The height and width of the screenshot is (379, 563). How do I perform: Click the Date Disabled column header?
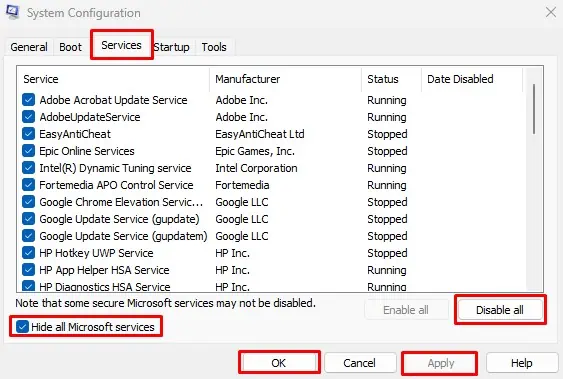click(472, 79)
